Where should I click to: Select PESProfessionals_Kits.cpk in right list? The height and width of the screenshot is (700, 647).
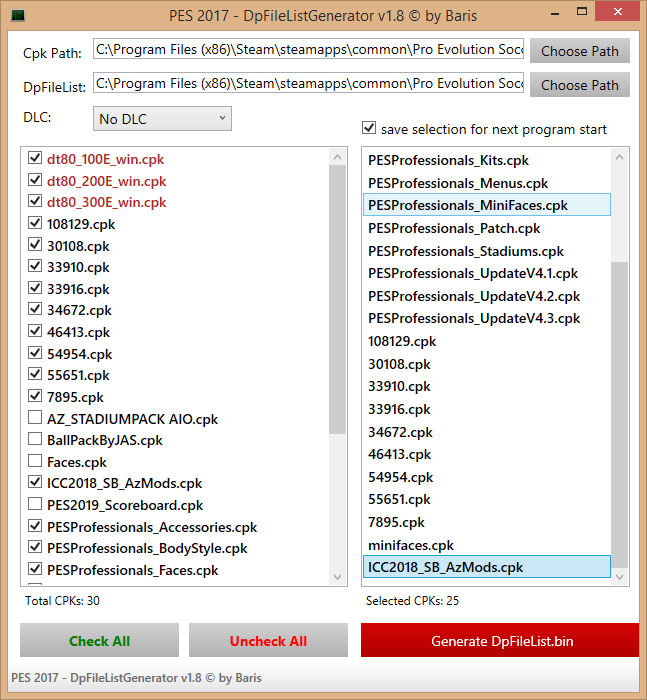pos(487,160)
